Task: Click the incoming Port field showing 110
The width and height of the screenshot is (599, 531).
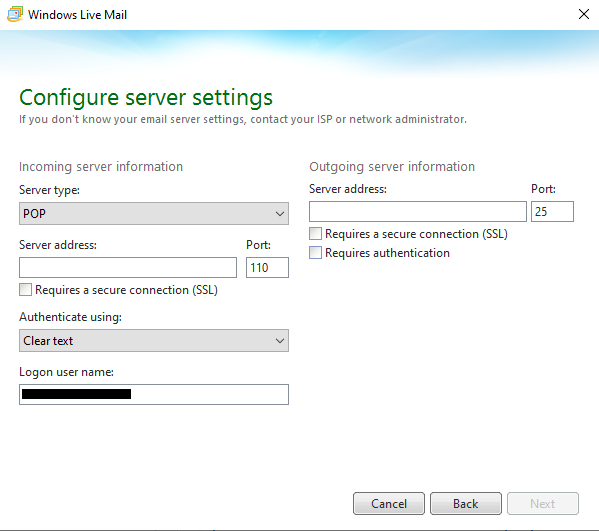Action: tap(267, 267)
